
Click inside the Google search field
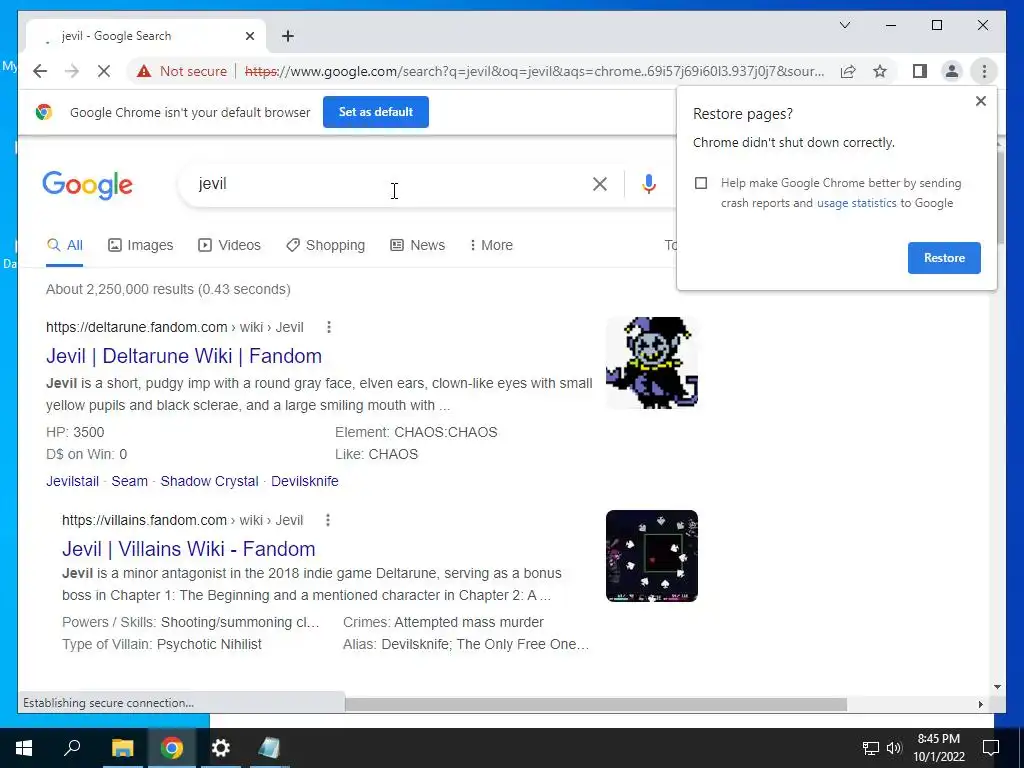(x=392, y=184)
